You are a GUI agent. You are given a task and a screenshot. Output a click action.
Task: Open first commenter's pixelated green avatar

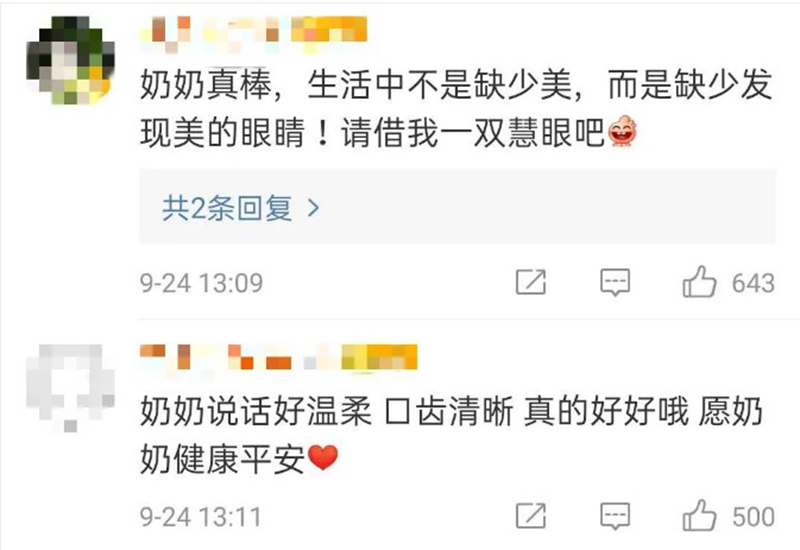click(70, 60)
